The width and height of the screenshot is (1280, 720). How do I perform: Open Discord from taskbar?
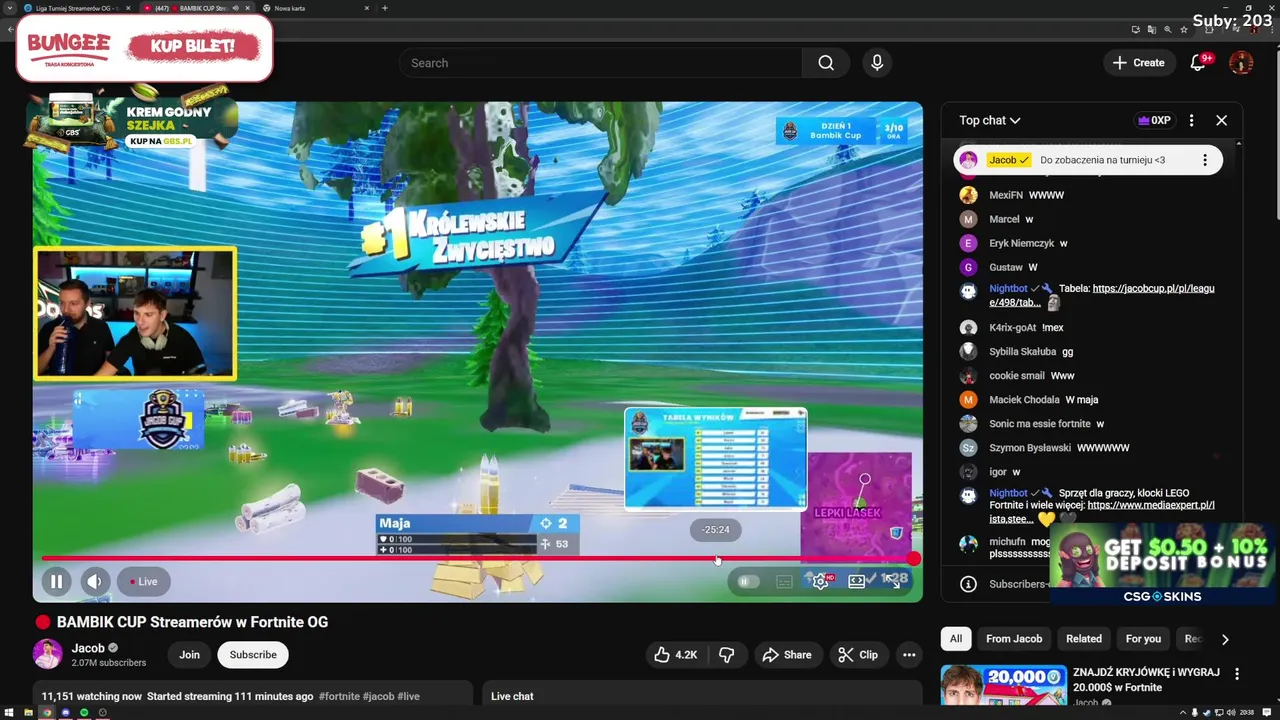point(65,712)
